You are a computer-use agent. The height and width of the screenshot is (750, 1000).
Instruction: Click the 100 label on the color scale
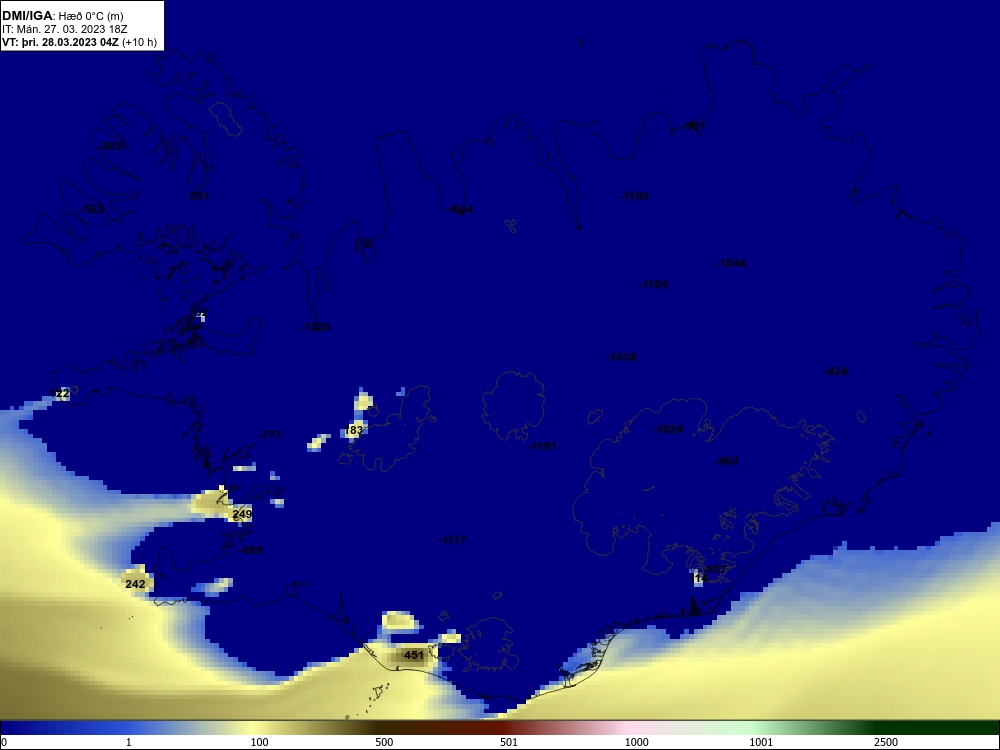click(260, 742)
